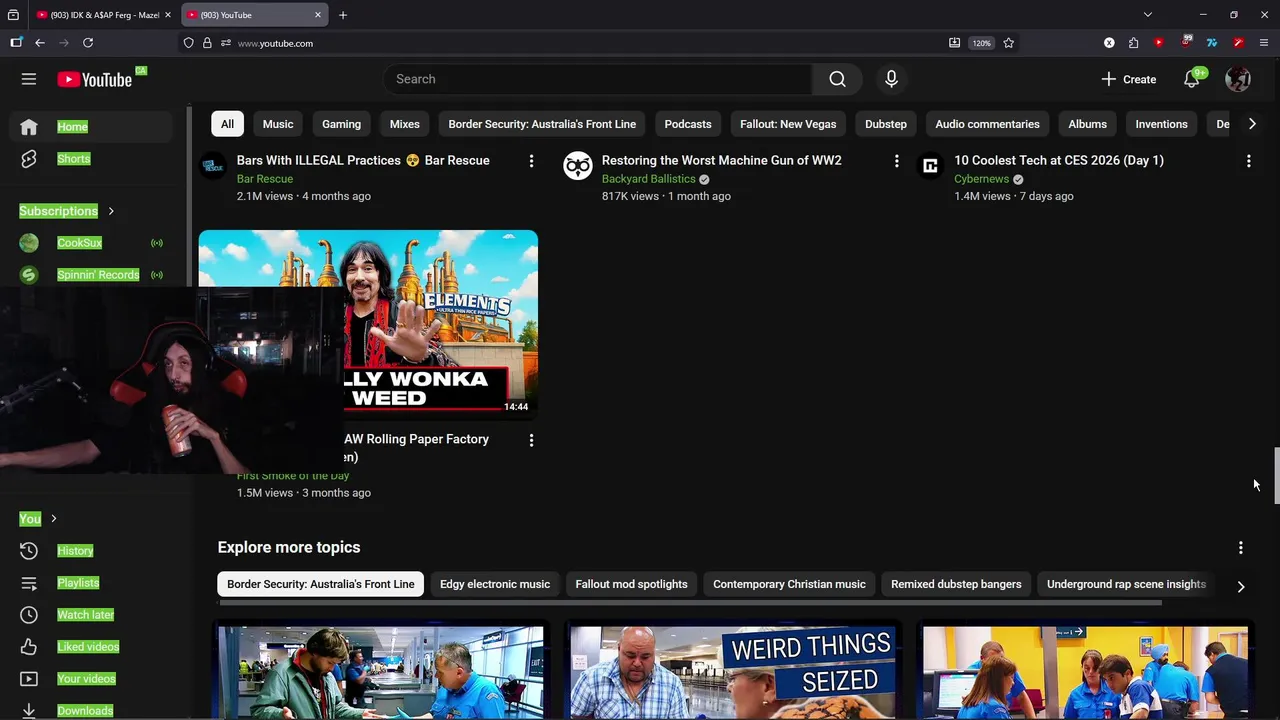This screenshot has width=1280, height=720.
Task: Bookmark this page with the star icon
Action: pyautogui.click(x=1008, y=43)
